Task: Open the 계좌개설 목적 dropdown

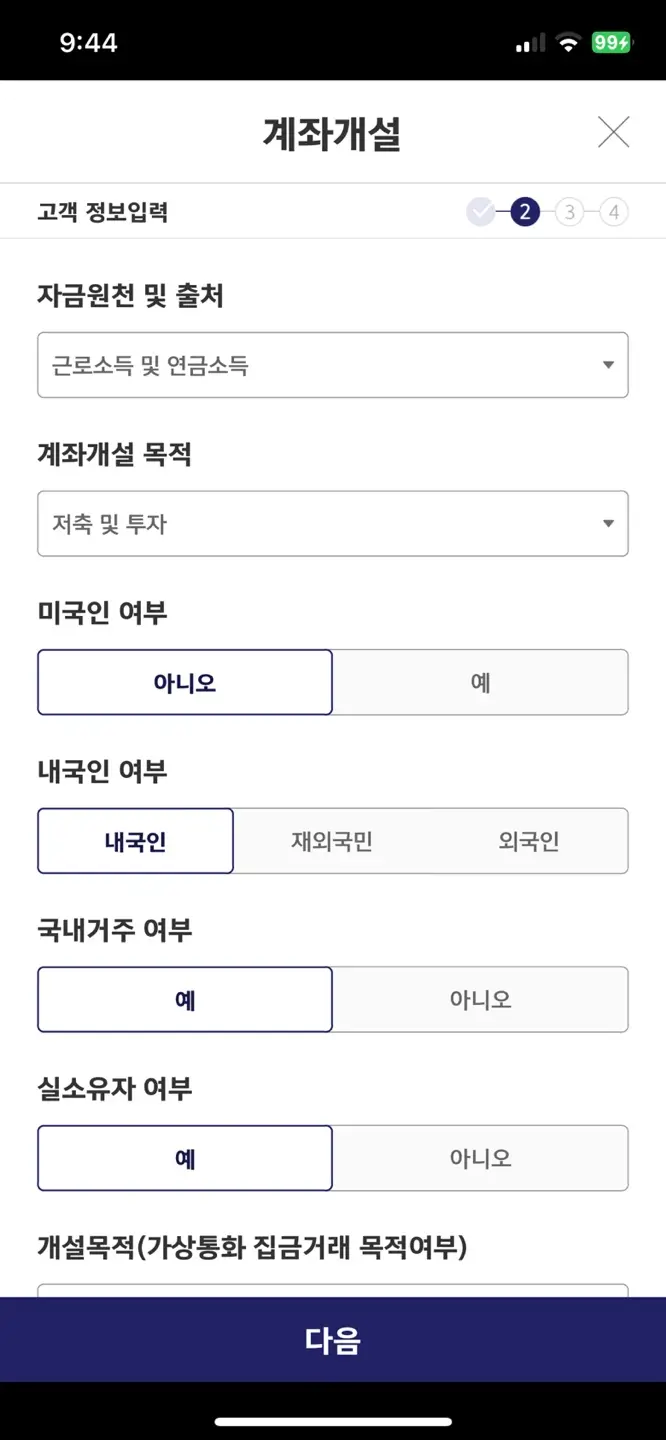Action: [332, 522]
